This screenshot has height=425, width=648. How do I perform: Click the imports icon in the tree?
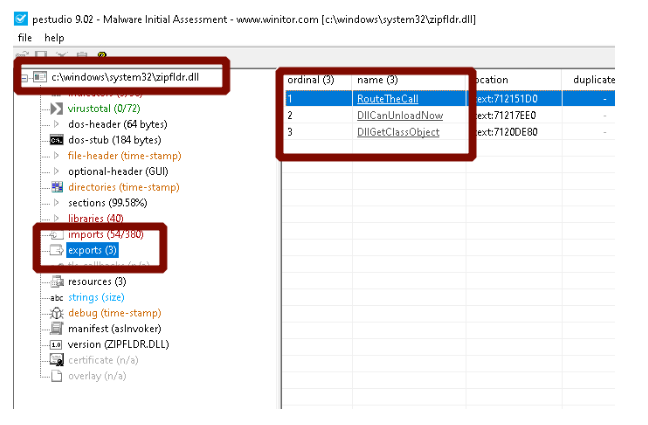(x=57, y=235)
